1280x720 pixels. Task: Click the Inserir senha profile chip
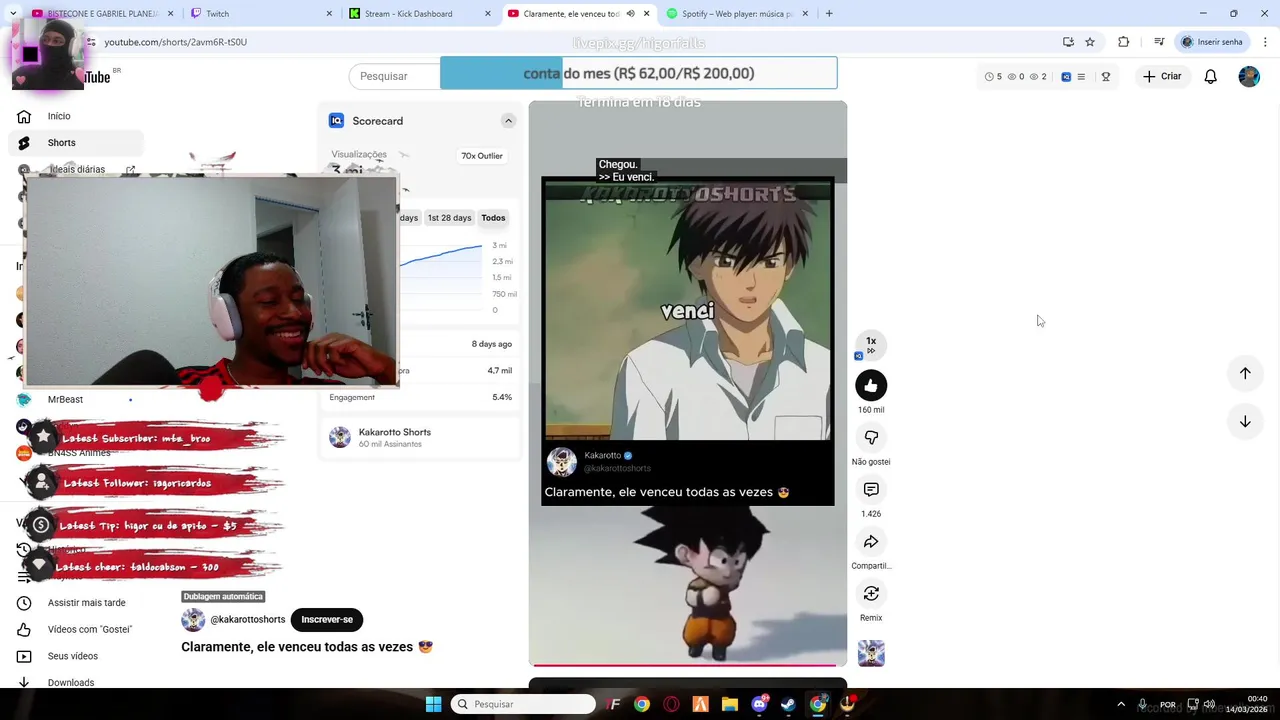point(1211,42)
